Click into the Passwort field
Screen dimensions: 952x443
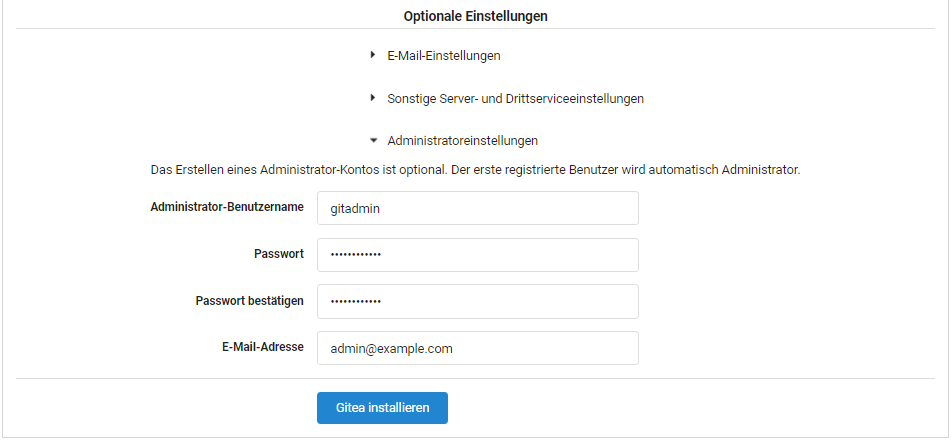tap(477, 255)
